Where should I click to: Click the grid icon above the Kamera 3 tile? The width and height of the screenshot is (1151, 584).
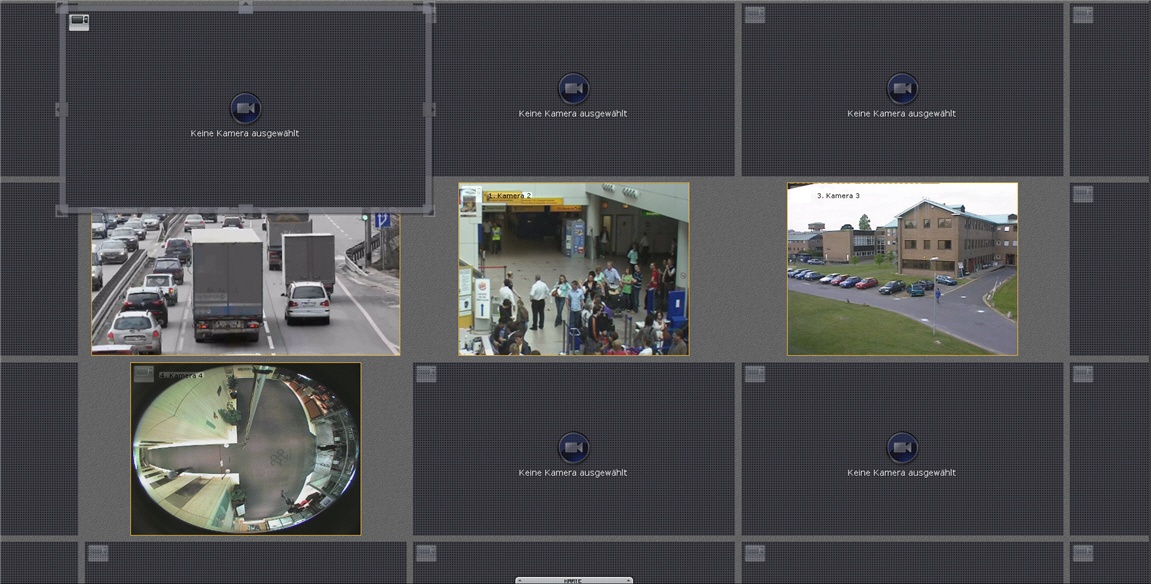[x=755, y=14]
